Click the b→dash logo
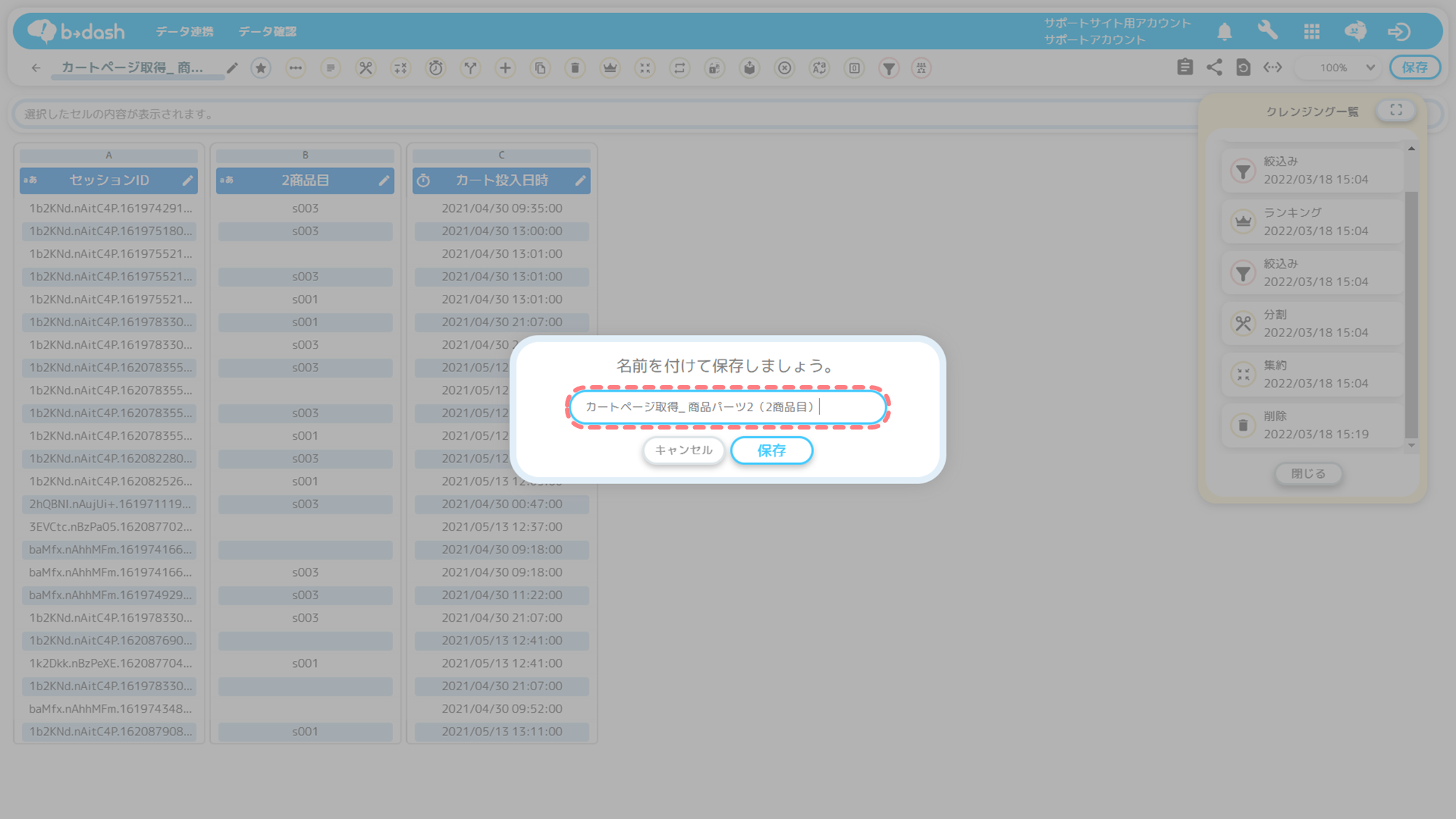Image resolution: width=1456 pixels, height=819 pixels. [76, 31]
